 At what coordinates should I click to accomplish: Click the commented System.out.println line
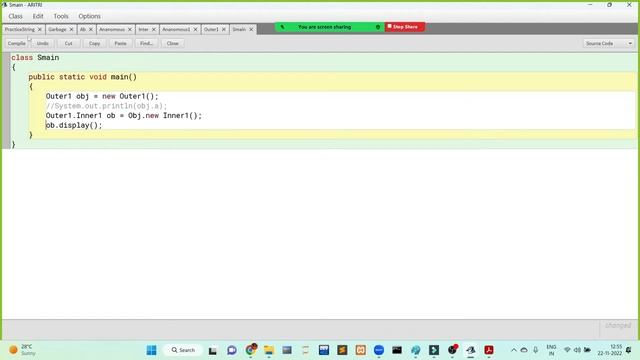point(107,106)
